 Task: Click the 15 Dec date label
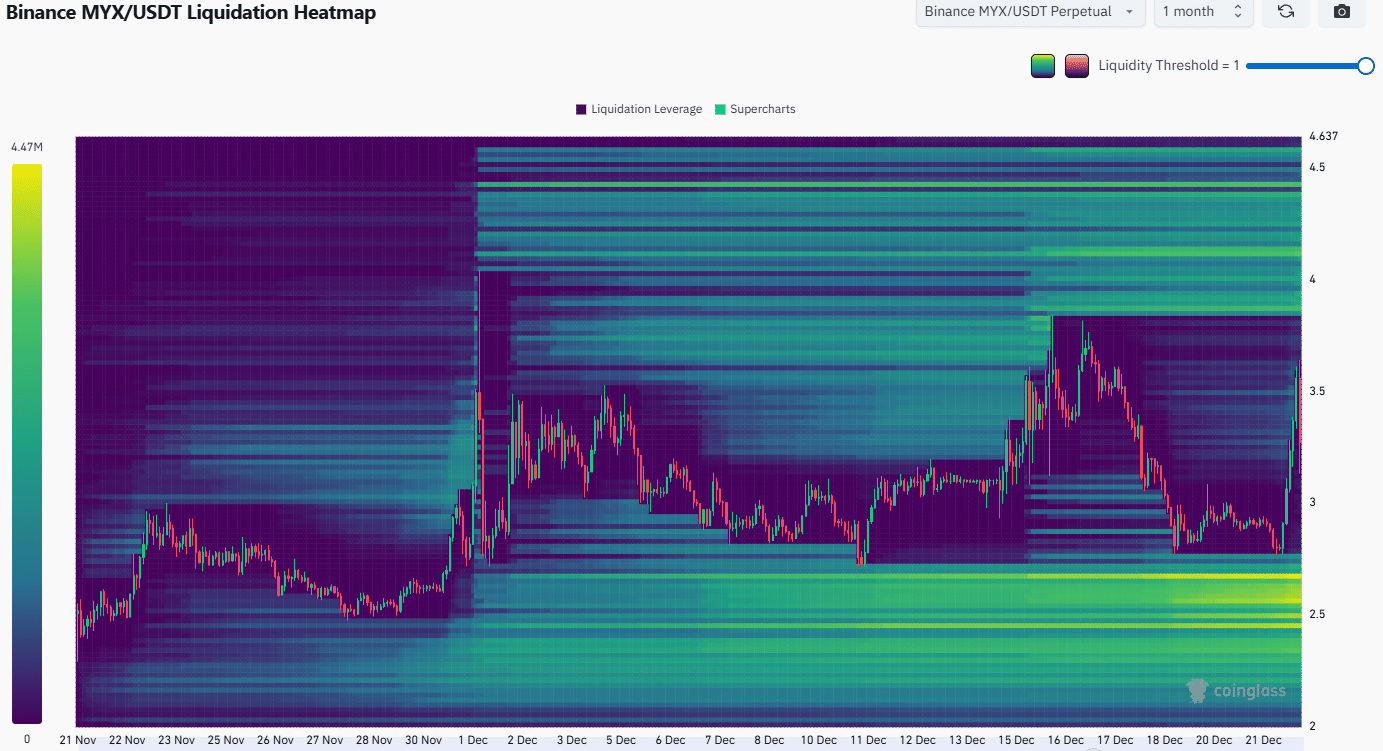click(x=1017, y=741)
